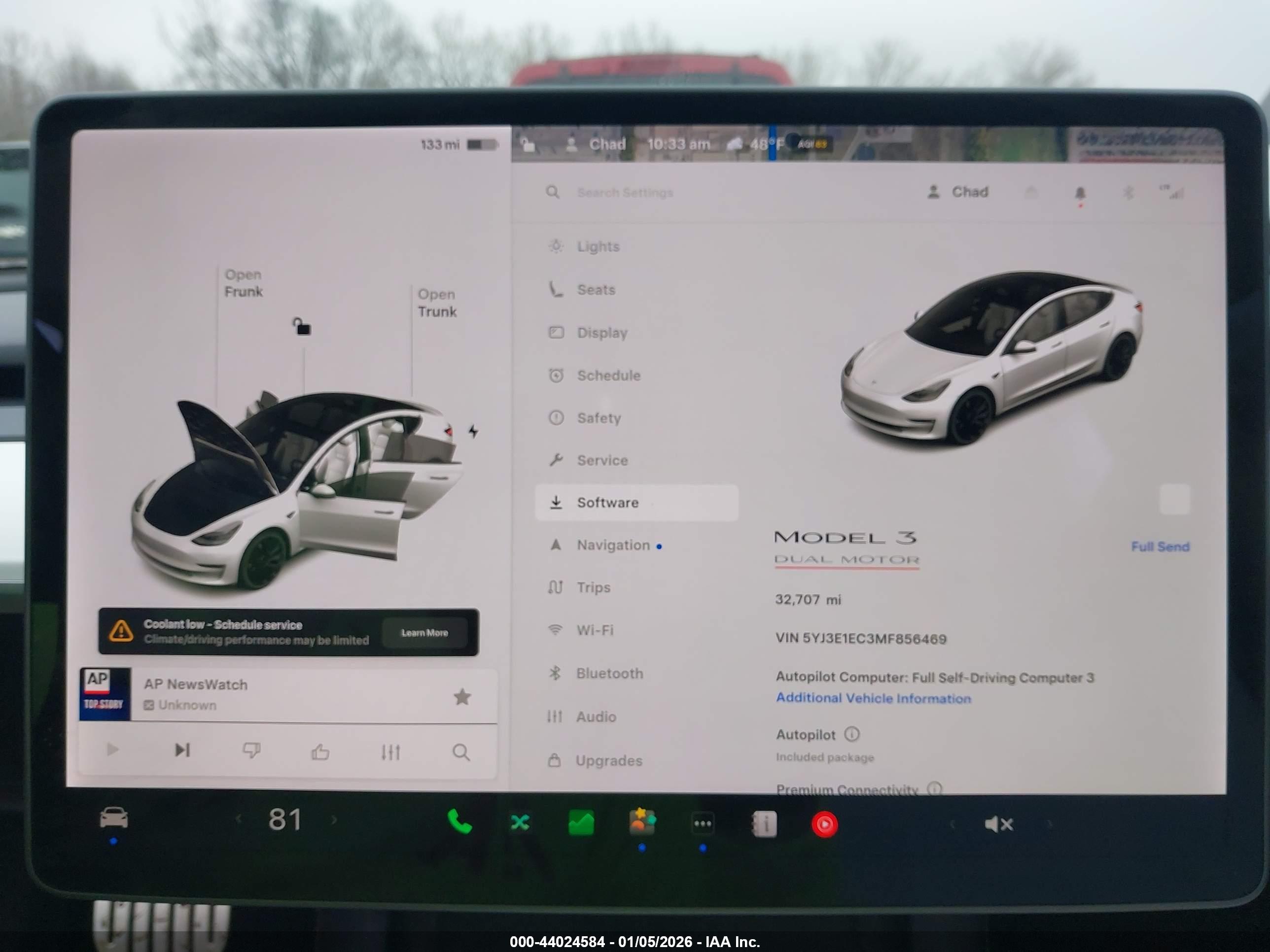Viewport: 1270px width, 952px height.
Task: Tap the VIN 5YJ3E1EC3MF856469 text
Action: (x=861, y=639)
